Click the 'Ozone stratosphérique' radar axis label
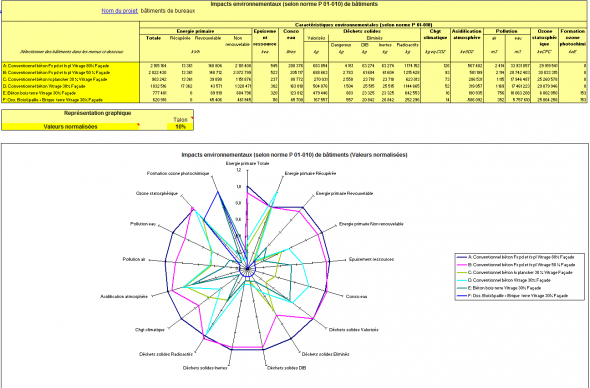The height and width of the screenshot is (388, 590). [x=157, y=193]
